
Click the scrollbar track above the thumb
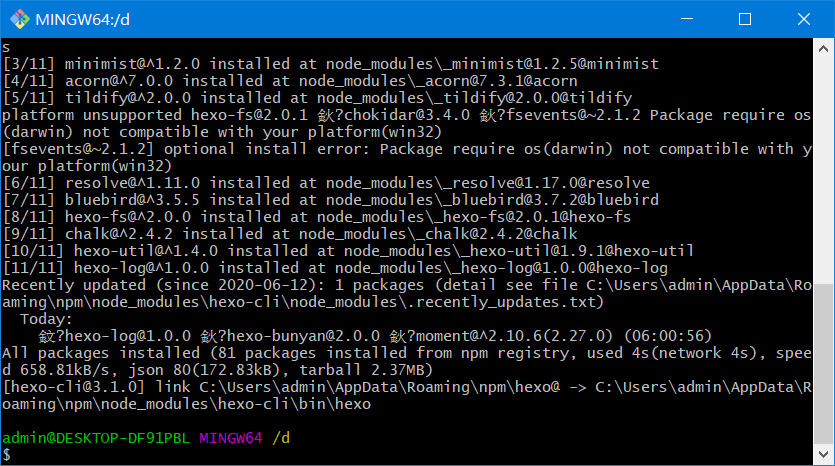point(823,171)
